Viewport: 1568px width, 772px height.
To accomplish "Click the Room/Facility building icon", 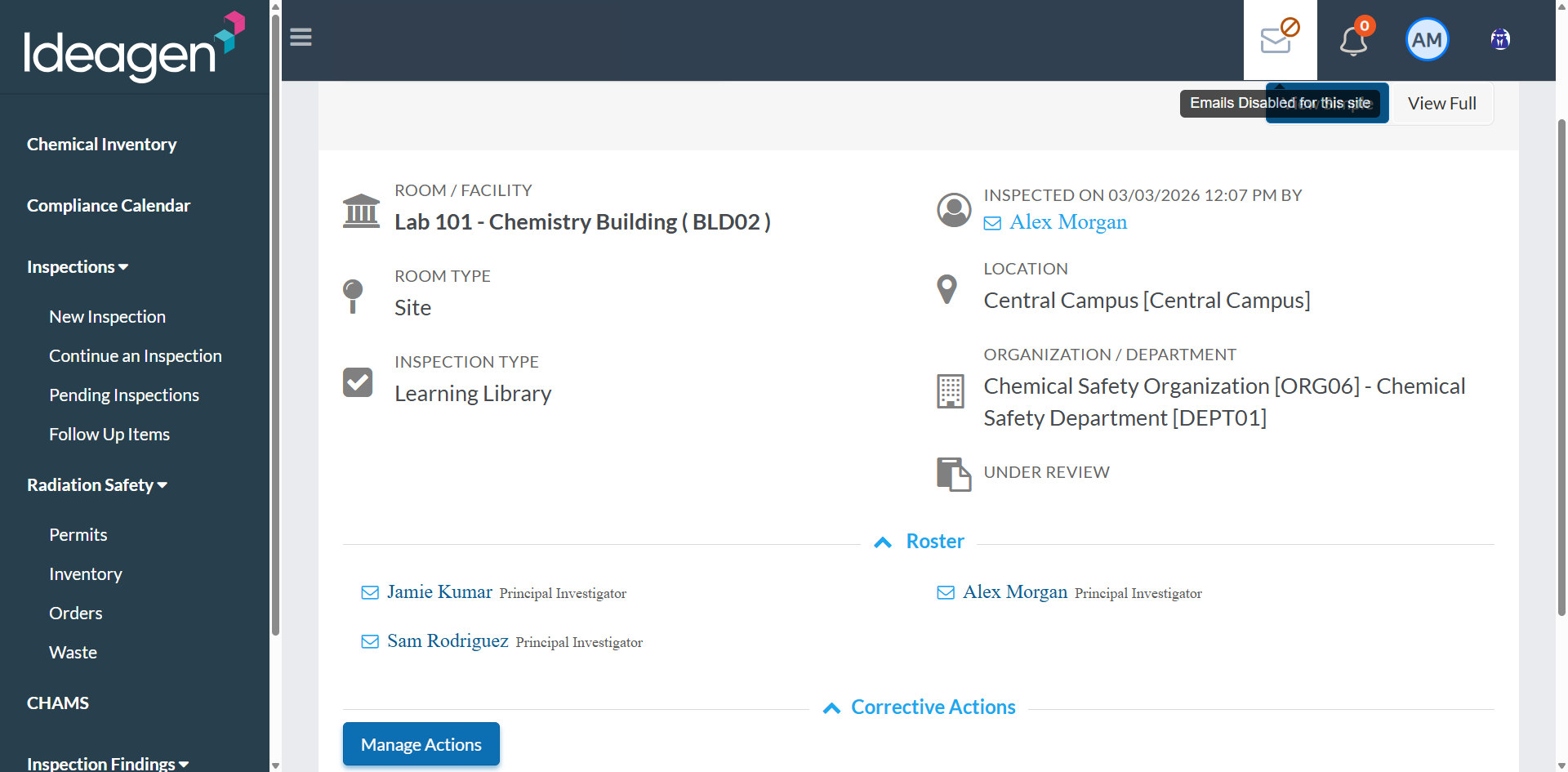I will point(361,212).
